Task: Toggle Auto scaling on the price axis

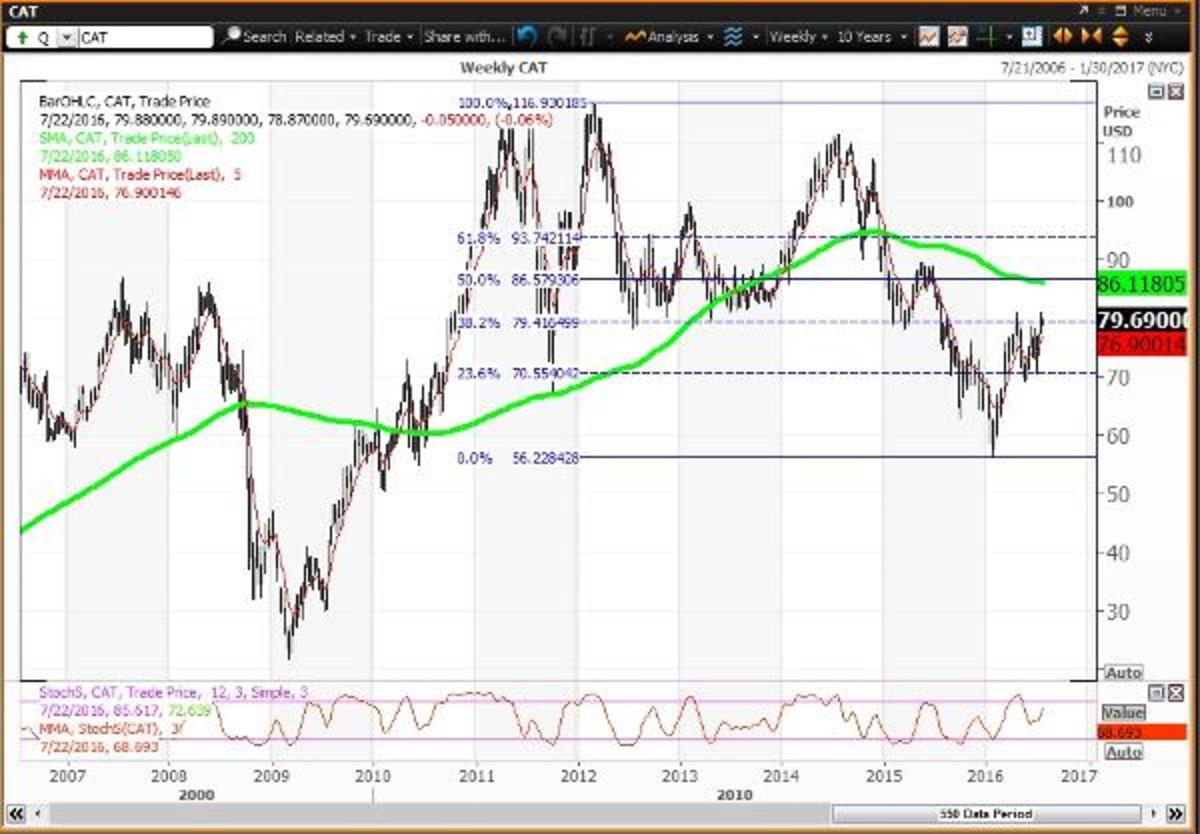Action: pyautogui.click(x=1122, y=671)
